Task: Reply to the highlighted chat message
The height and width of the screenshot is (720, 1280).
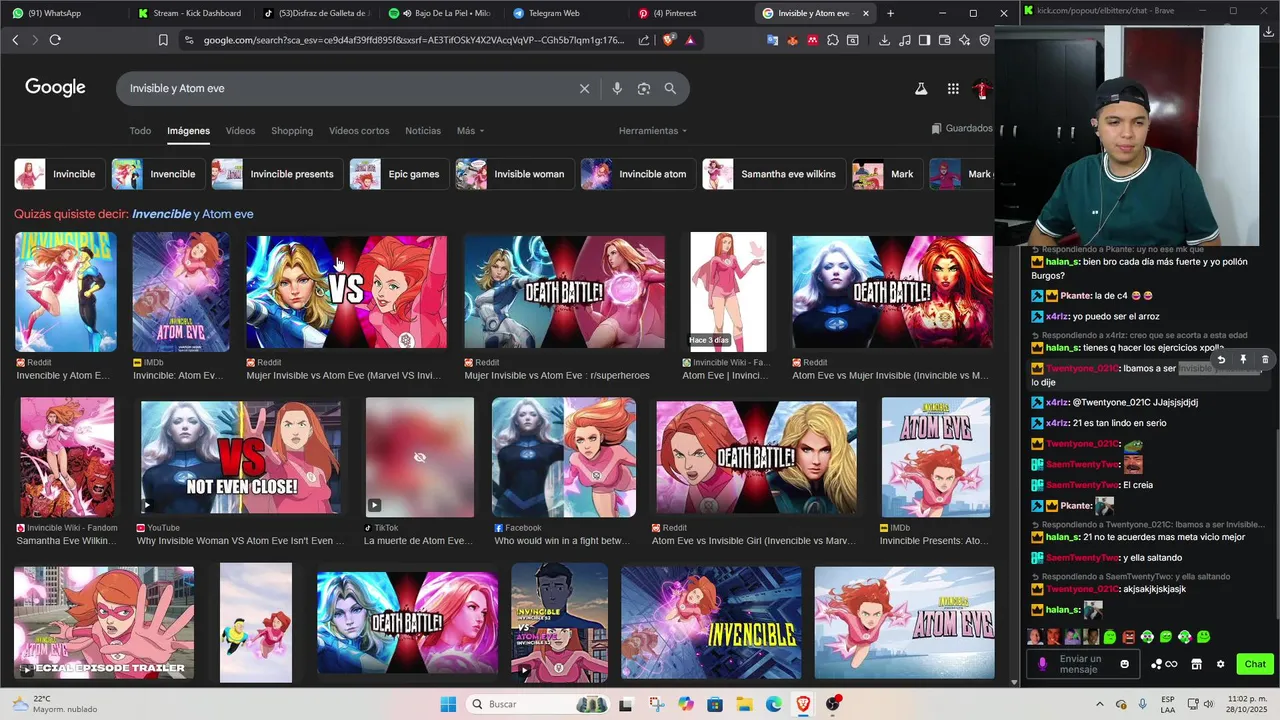Action: pos(1221,359)
